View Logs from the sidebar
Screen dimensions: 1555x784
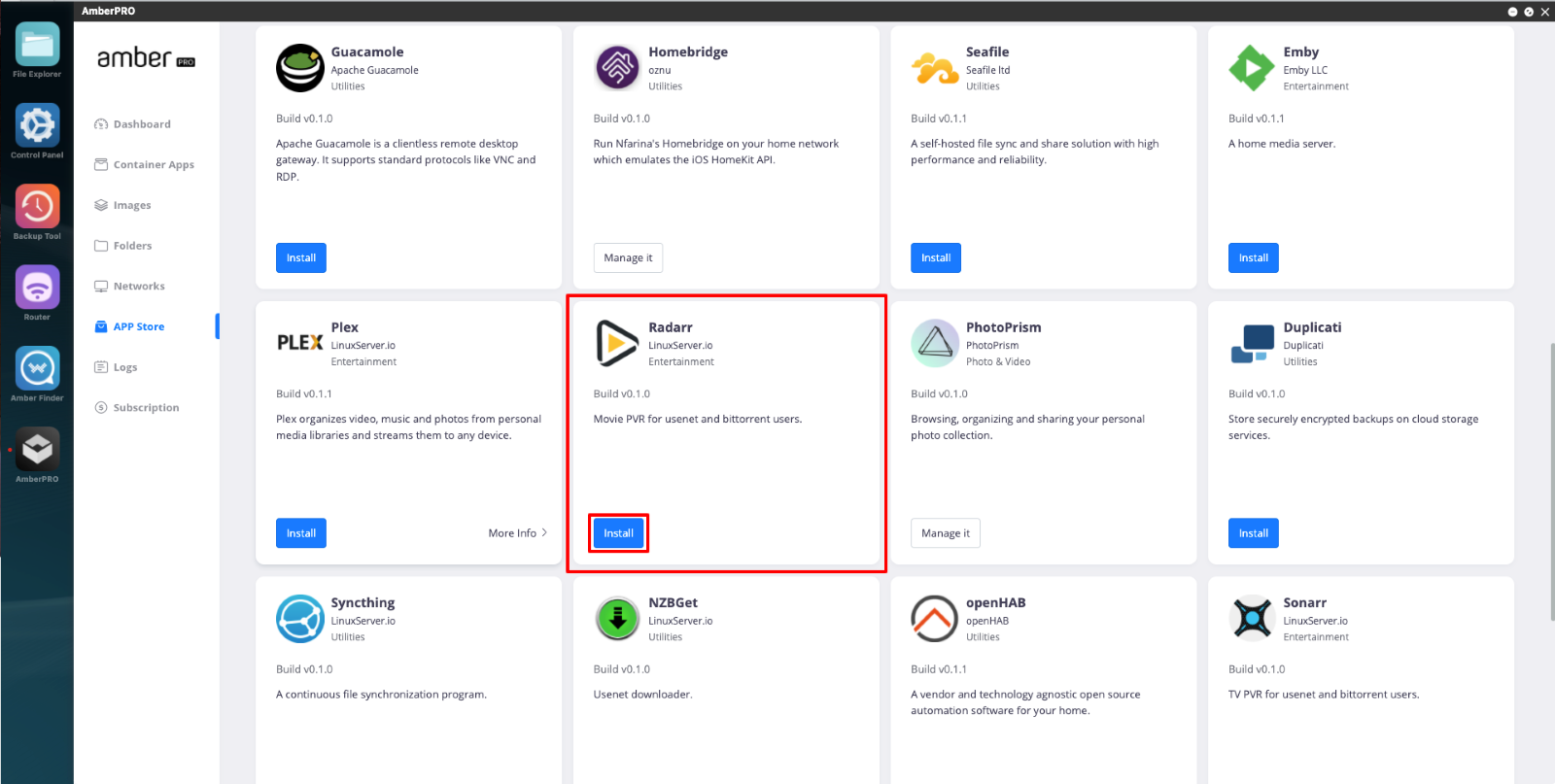[125, 367]
